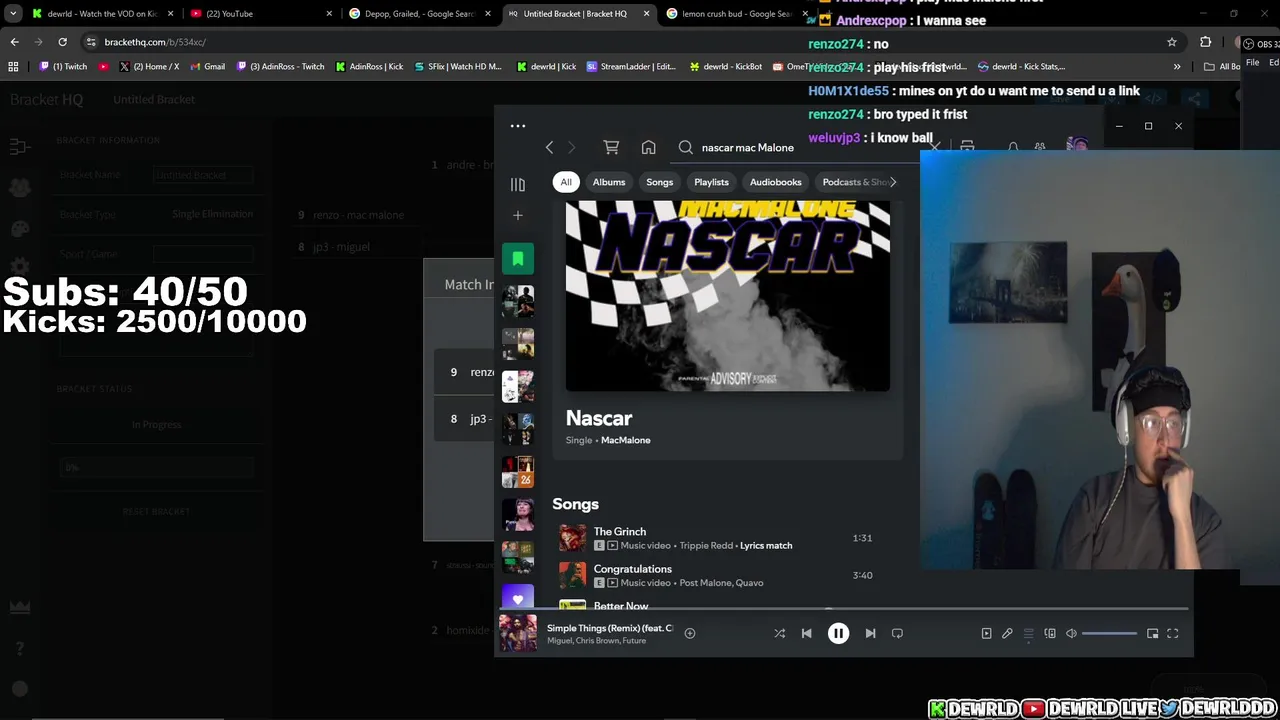Mute with the volume speaker icon
The width and height of the screenshot is (1280, 720).
(1071, 633)
